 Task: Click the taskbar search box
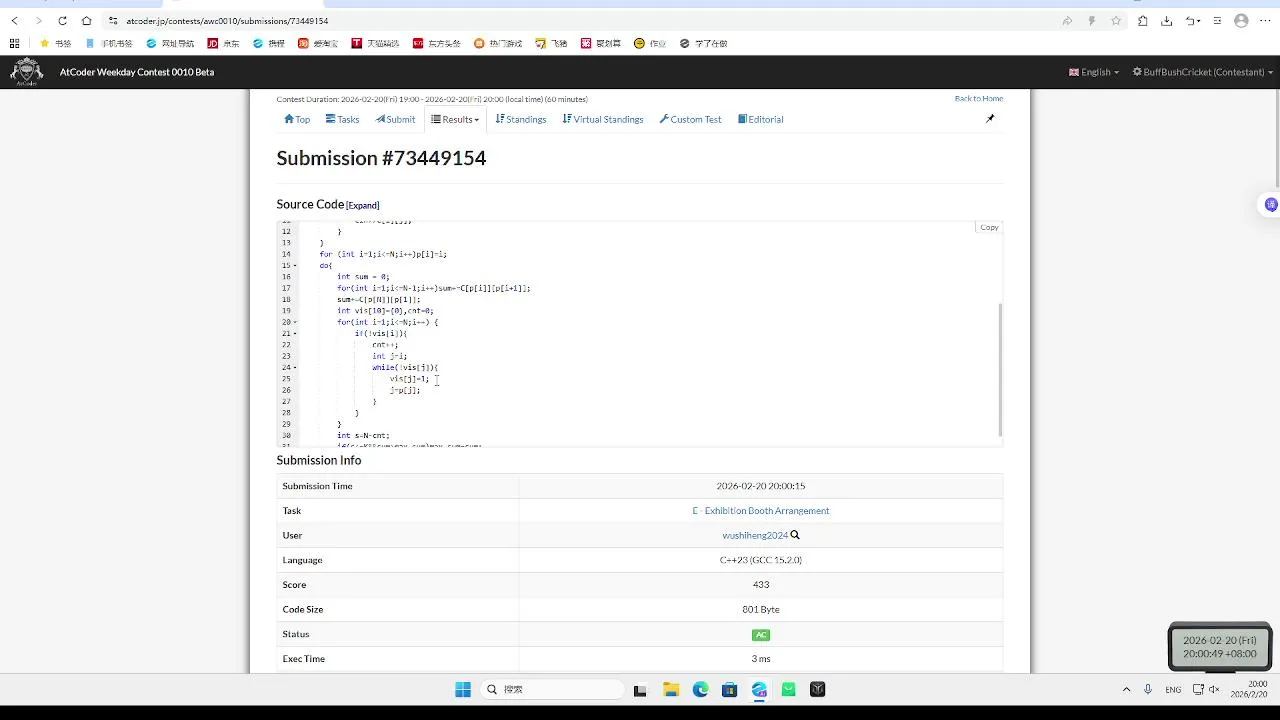pos(551,689)
